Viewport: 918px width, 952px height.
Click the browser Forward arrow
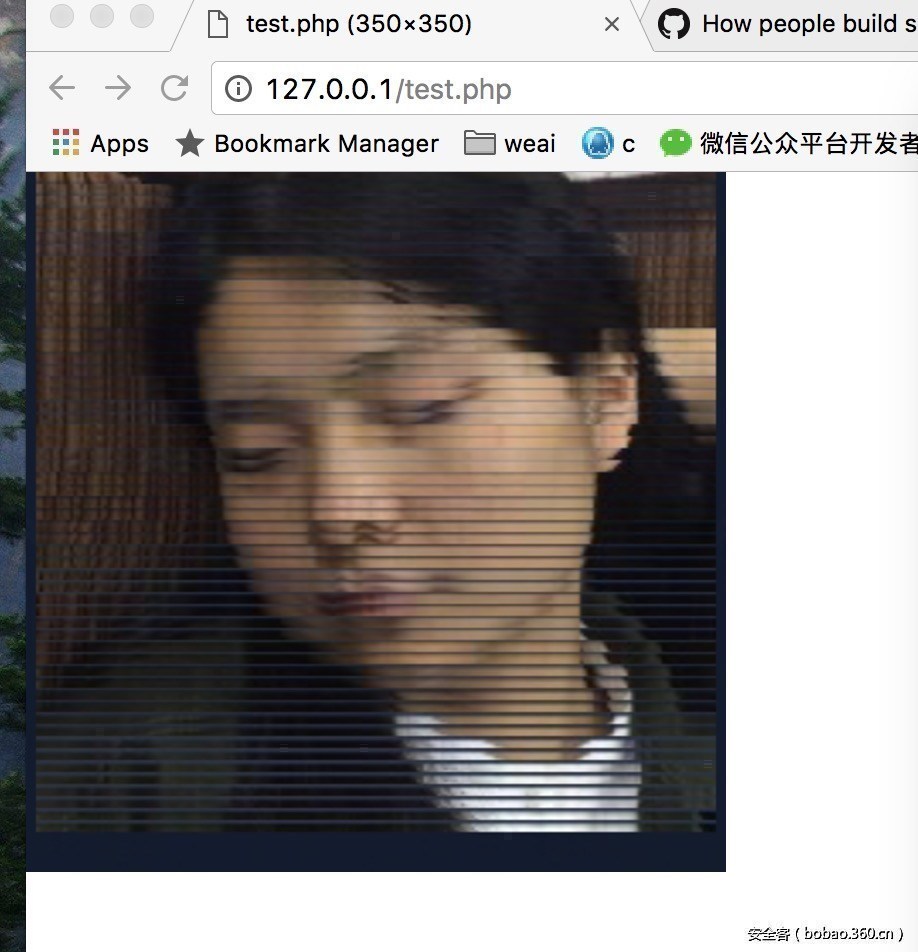(x=118, y=88)
